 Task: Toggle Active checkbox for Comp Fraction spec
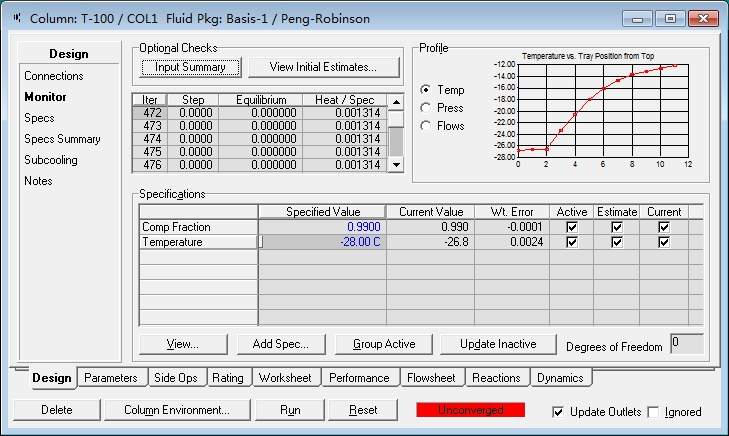pos(570,227)
